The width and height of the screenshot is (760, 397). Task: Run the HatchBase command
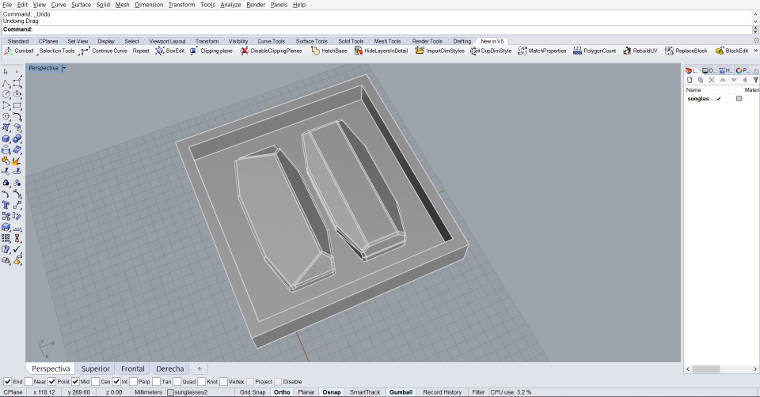[329, 51]
